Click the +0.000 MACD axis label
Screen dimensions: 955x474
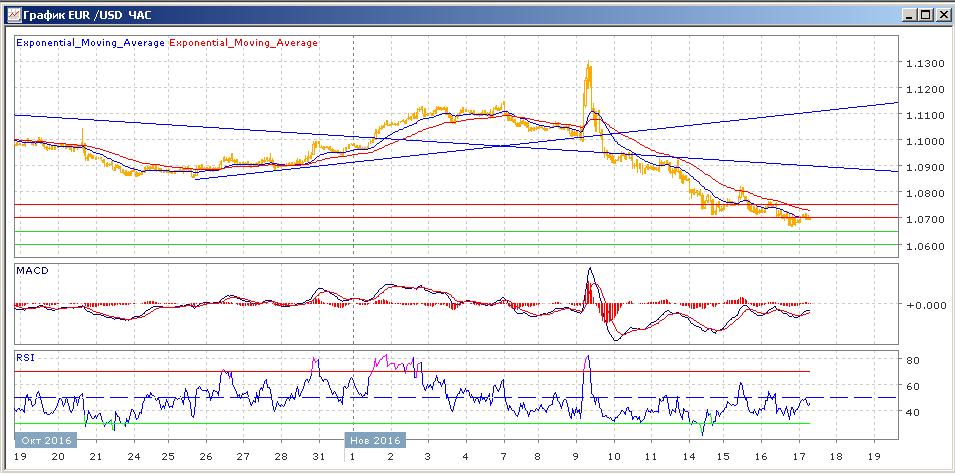tap(925, 305)
